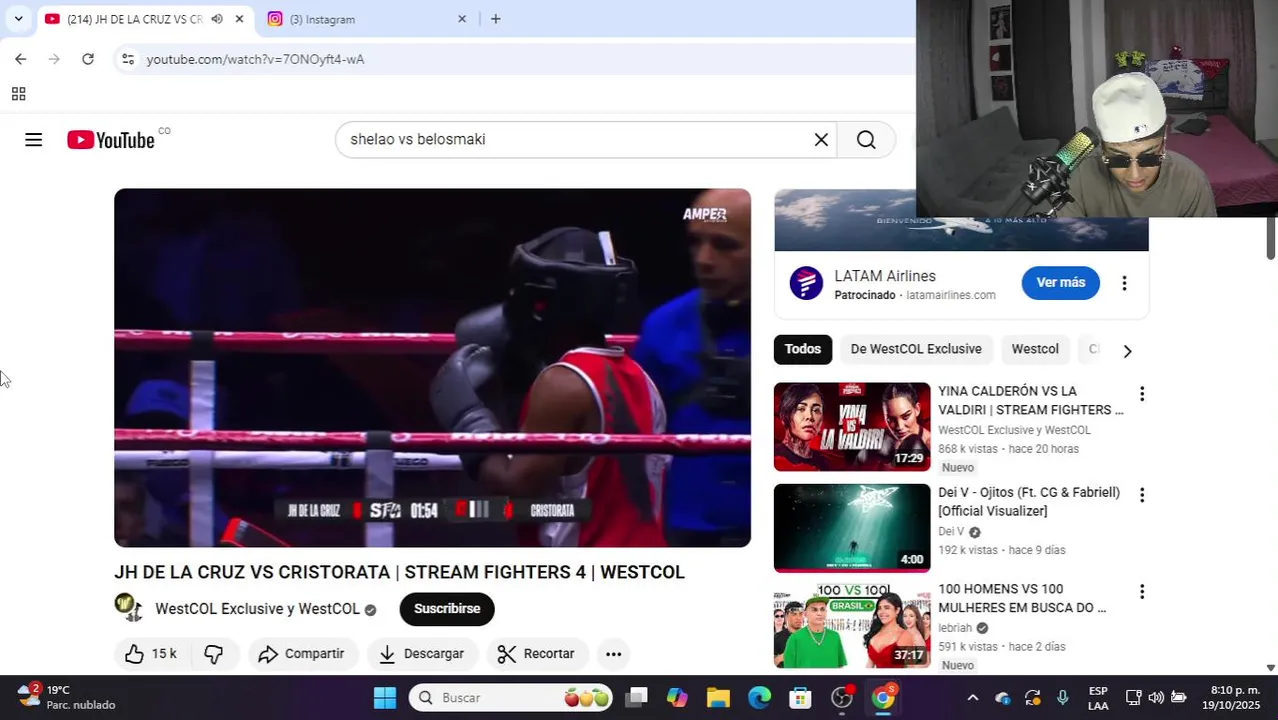Click the page scrollbar down arrow

1271,667
